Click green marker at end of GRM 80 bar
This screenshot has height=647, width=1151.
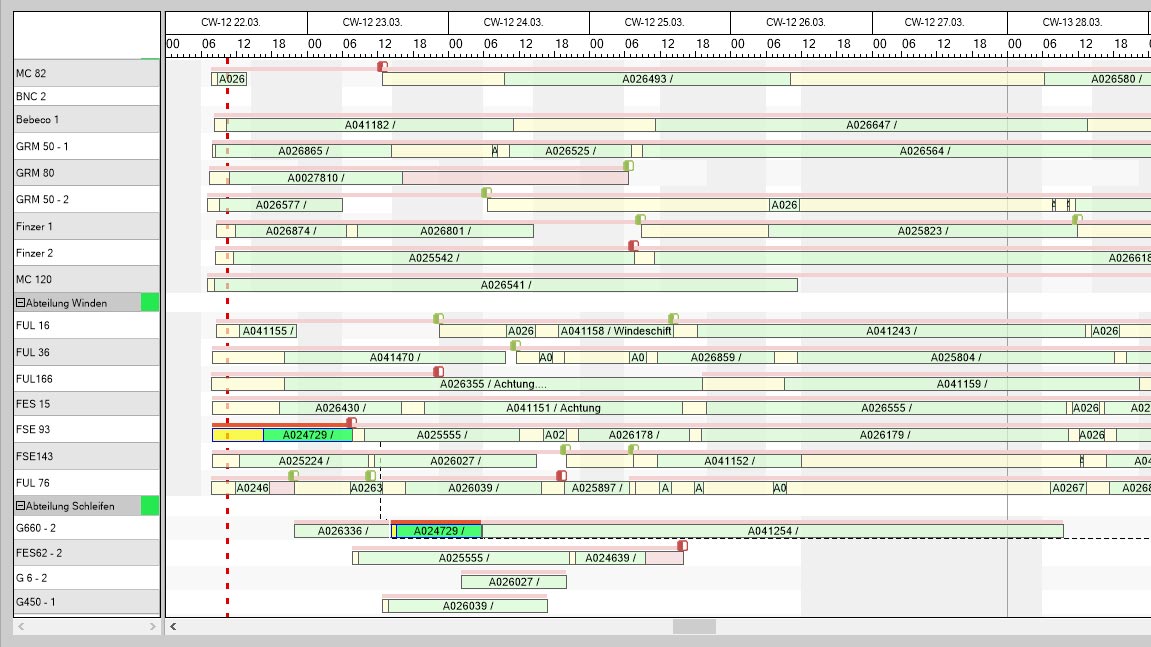628,166
